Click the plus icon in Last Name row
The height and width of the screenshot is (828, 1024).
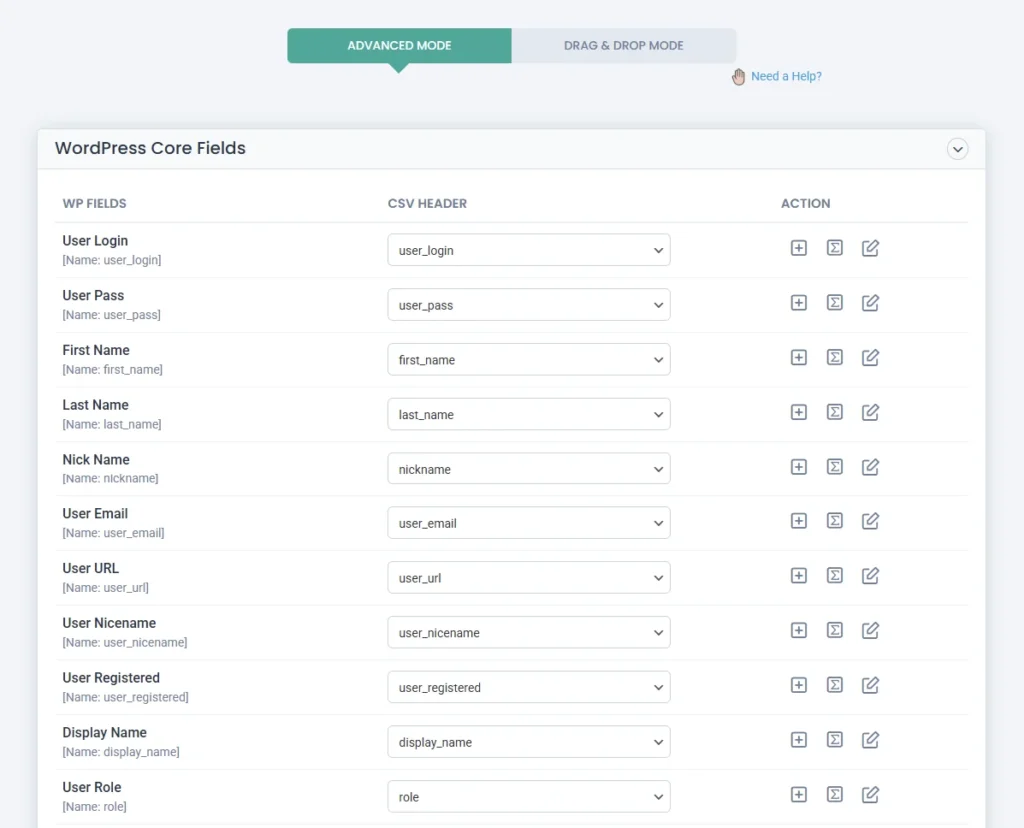click(x=798, y=412)
